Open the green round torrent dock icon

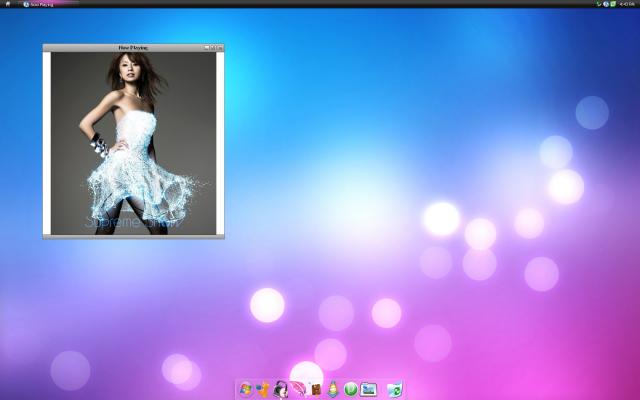pos(351,389)
